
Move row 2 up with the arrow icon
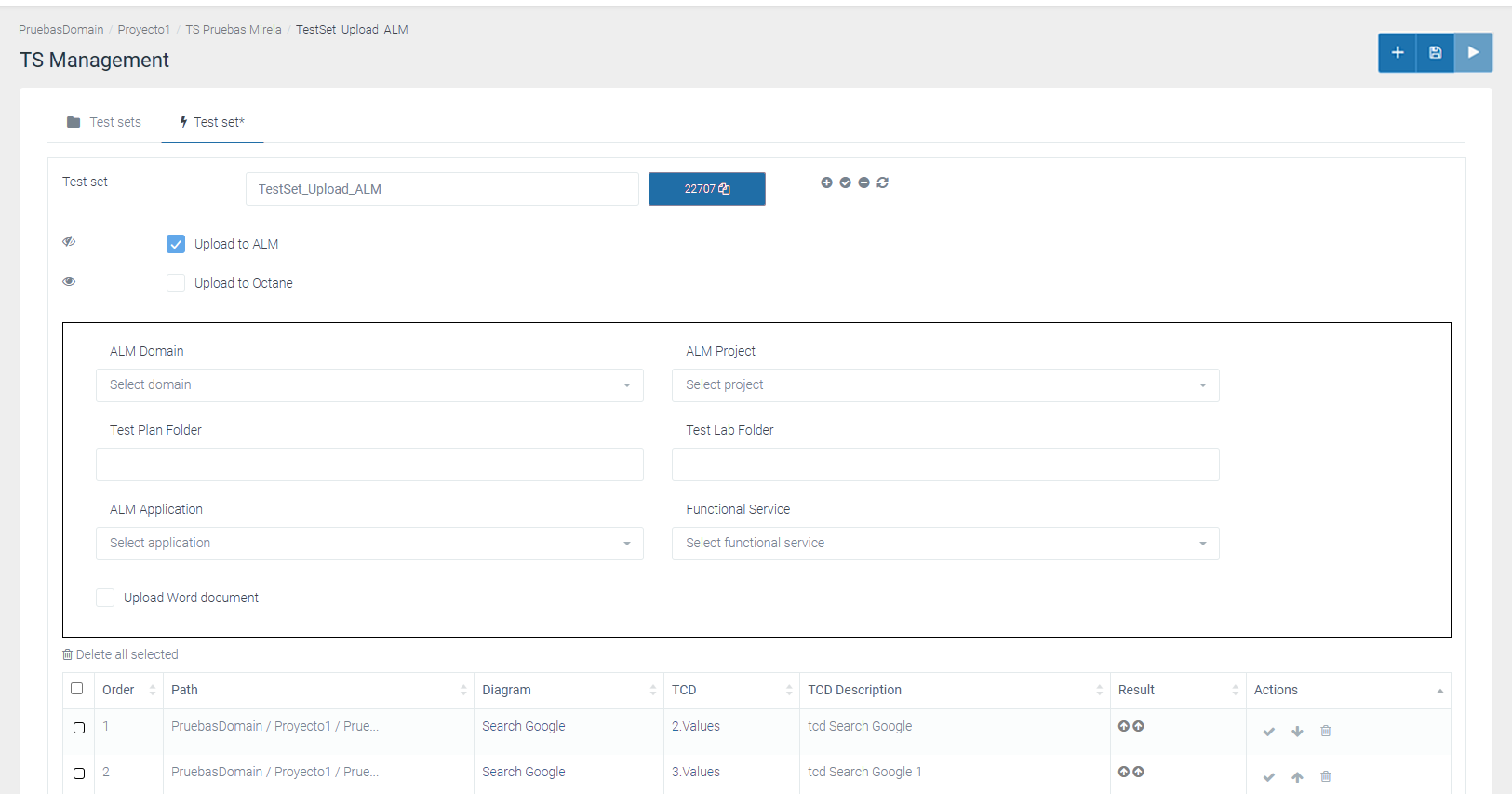tap(1297, 777)
